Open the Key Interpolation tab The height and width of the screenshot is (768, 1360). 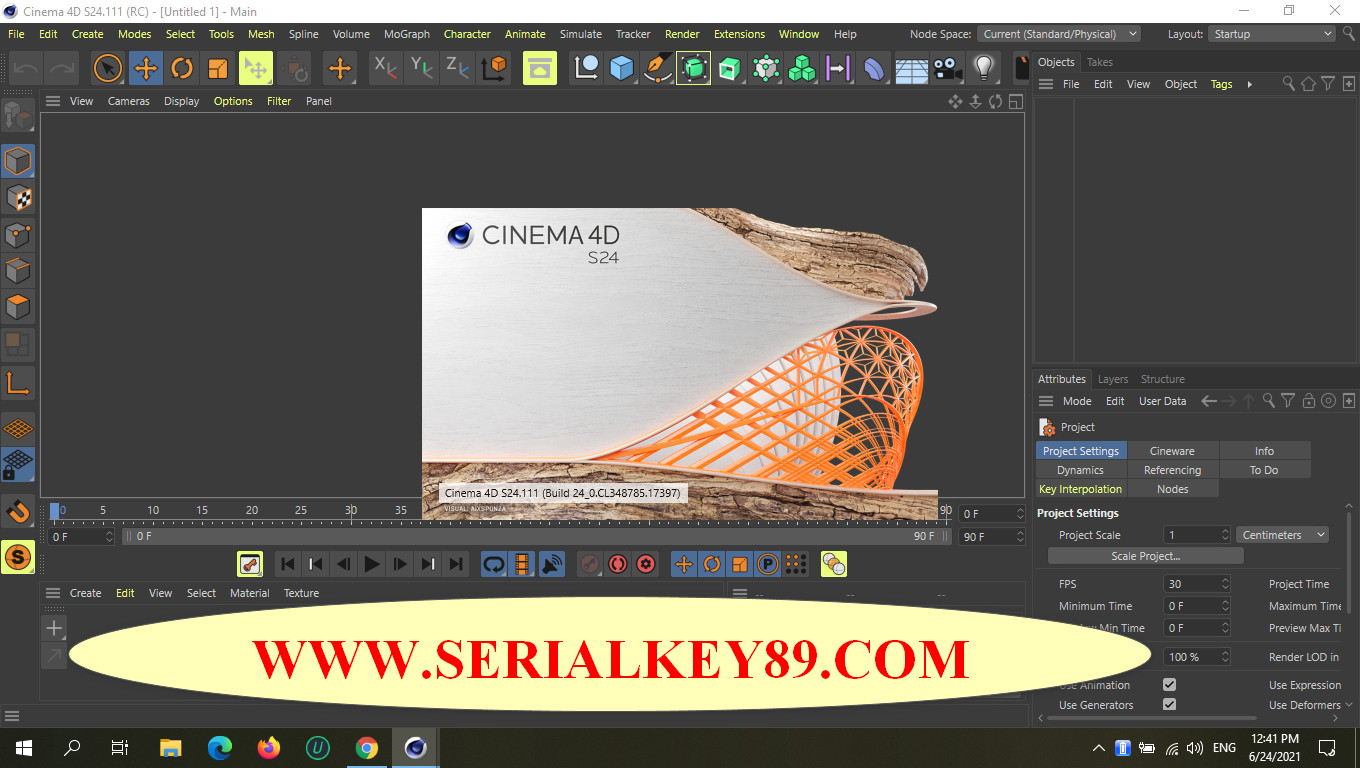click(1081, 489)
